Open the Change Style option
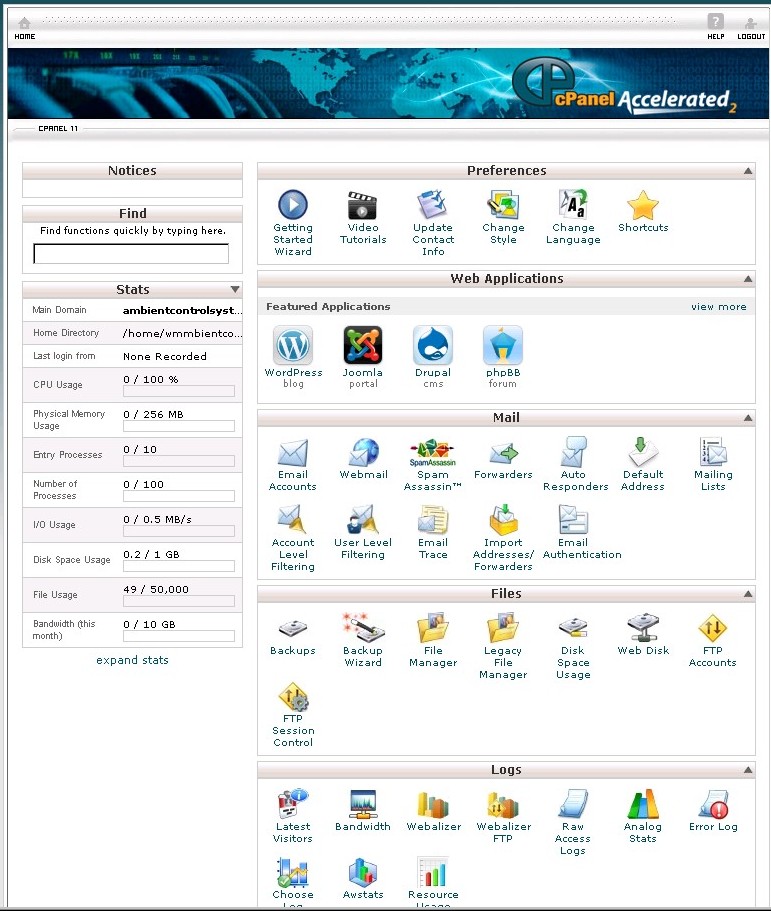This screenshot has width=771, height=911. [503, 217]
